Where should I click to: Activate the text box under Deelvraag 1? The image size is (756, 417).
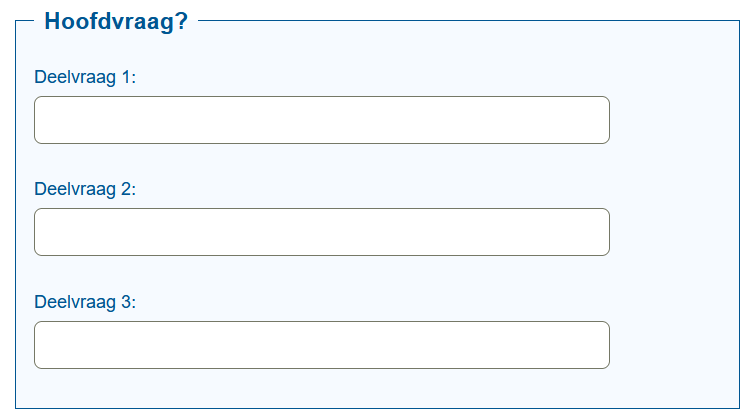(322, 120)
